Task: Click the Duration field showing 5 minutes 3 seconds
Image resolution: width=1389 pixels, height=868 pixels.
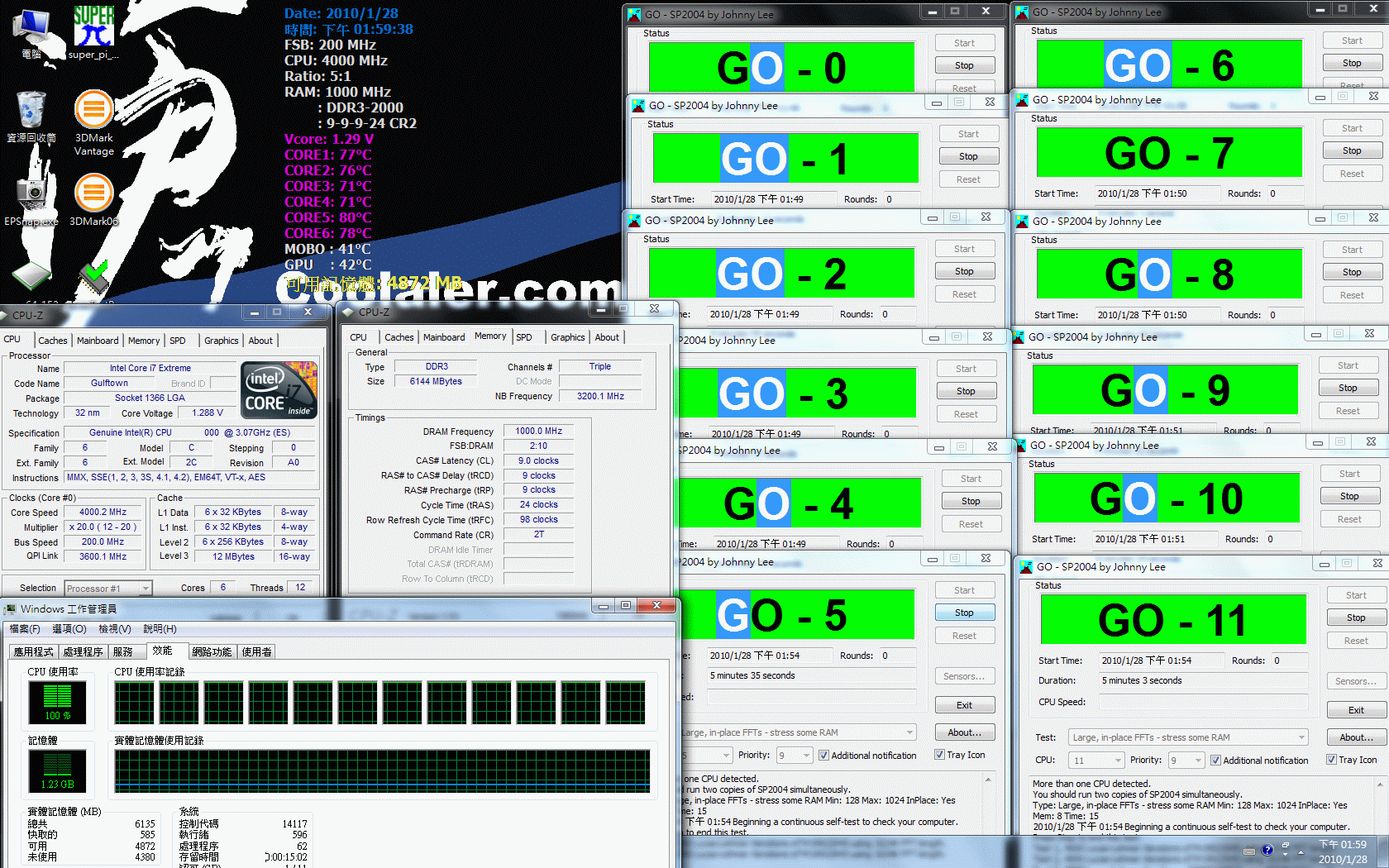Action: point(1204,680)
